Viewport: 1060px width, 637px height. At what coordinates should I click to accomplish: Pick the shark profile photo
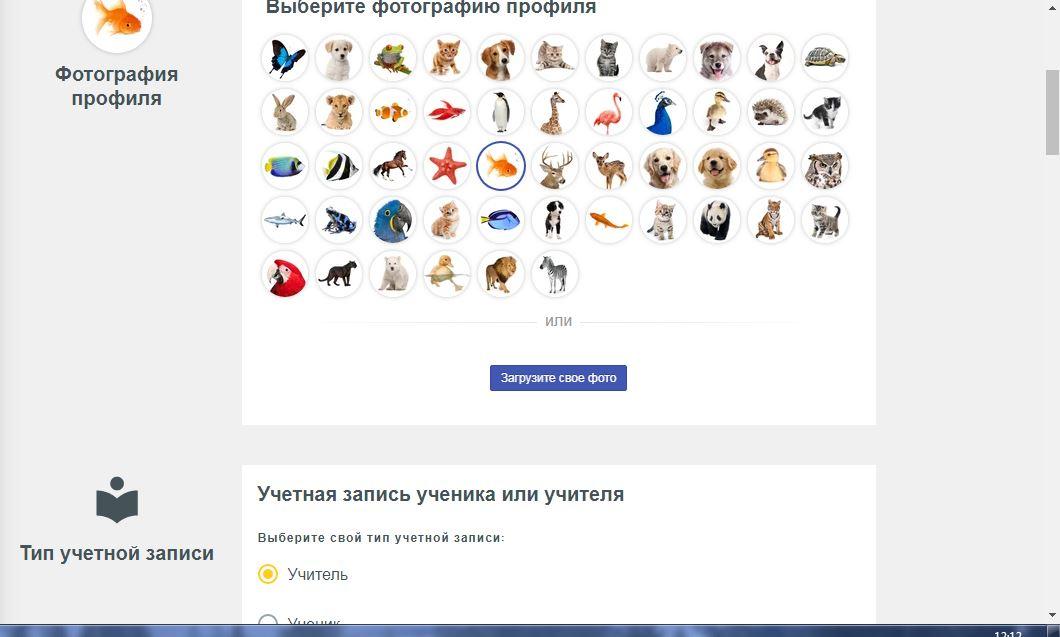[285, 220]
